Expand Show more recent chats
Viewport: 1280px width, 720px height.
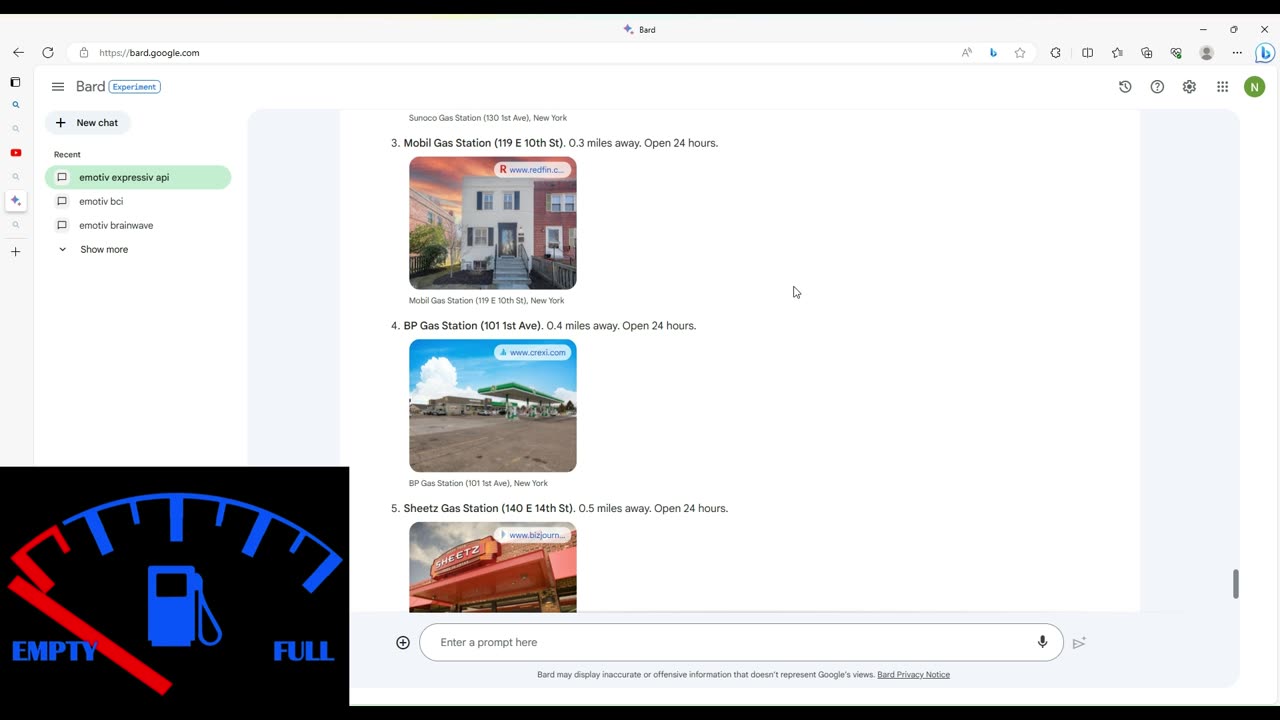[x=93, y=249]
